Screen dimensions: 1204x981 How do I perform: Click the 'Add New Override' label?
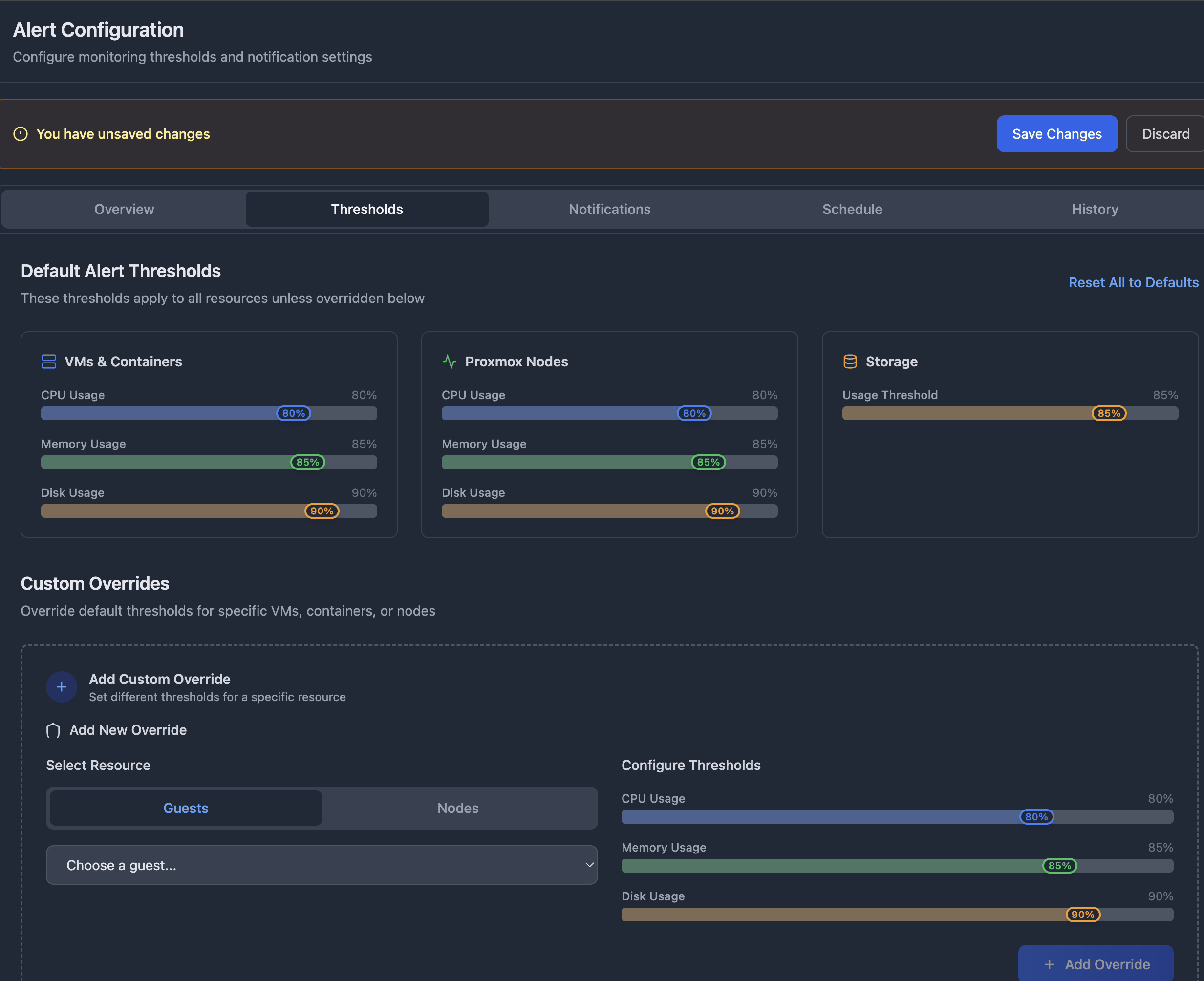pos(128,730)
